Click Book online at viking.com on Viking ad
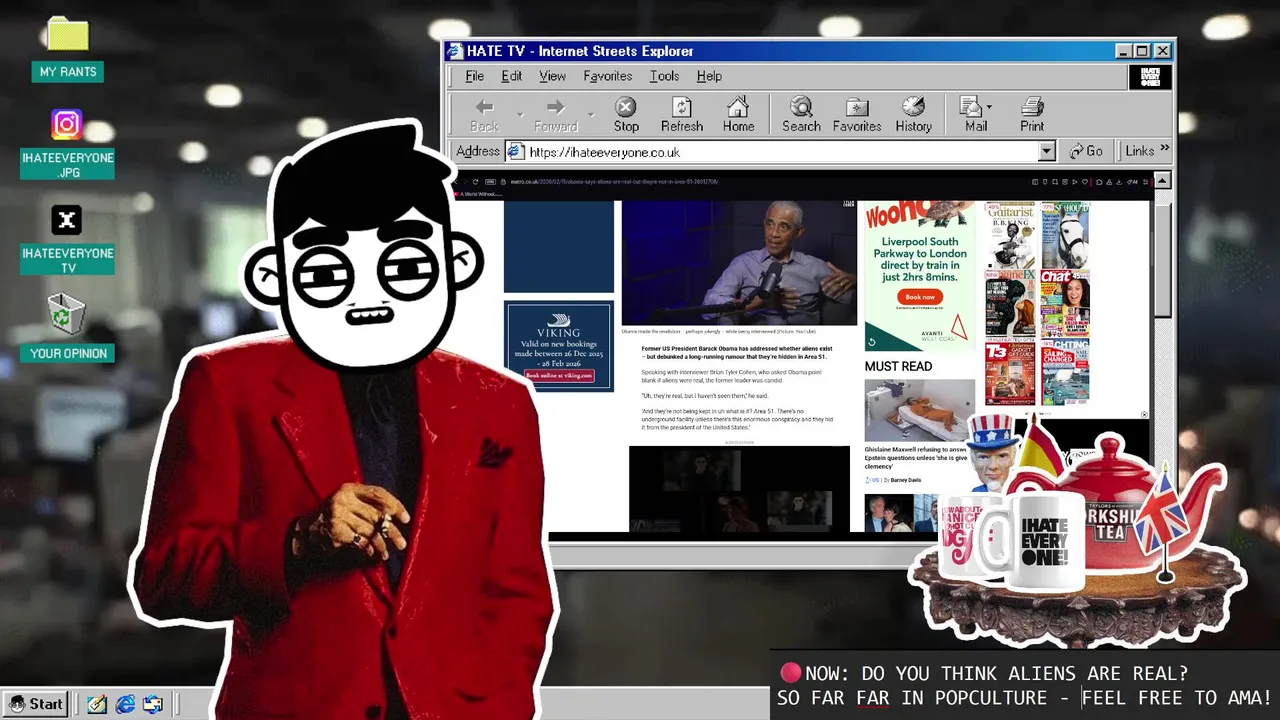 (x=559, y=375)
